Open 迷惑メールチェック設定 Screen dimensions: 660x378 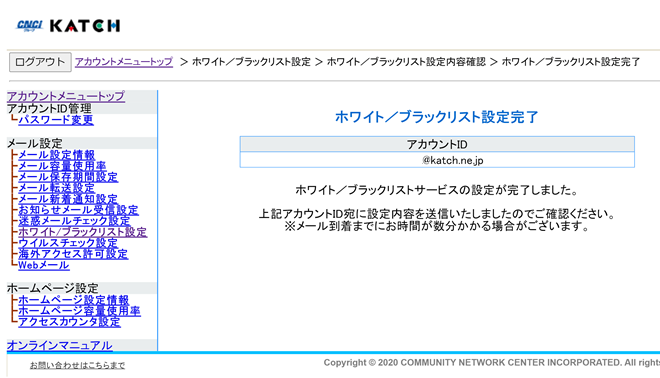click(x=74, y=221)
